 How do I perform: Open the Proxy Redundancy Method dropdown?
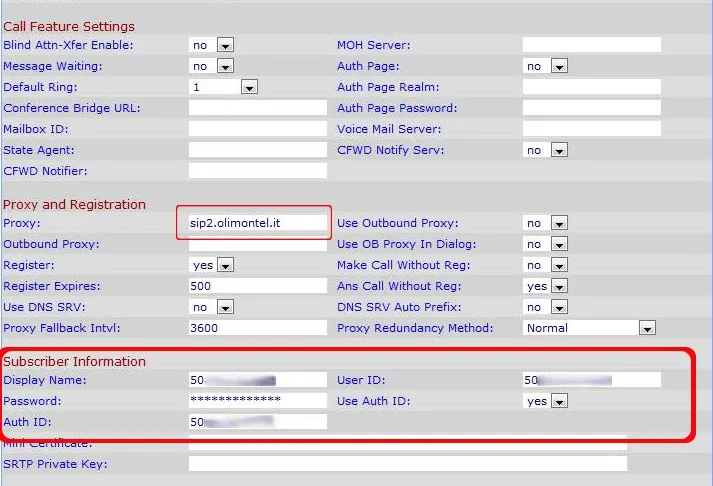tap(589, 328)
